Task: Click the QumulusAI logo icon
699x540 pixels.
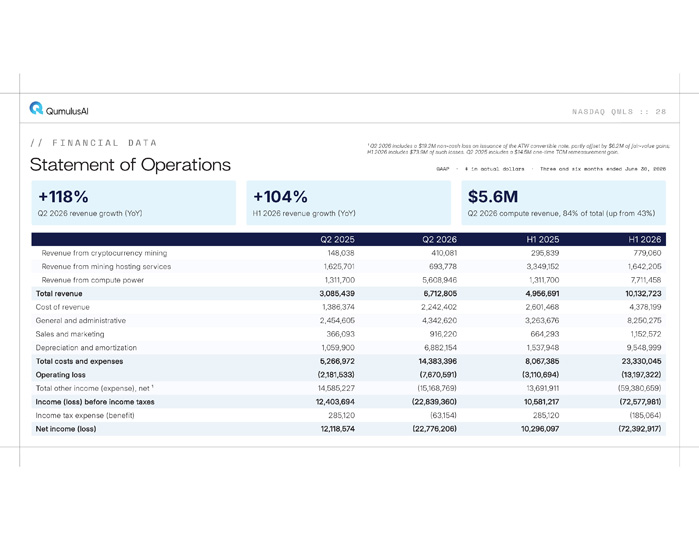Action: coord(36,108)
